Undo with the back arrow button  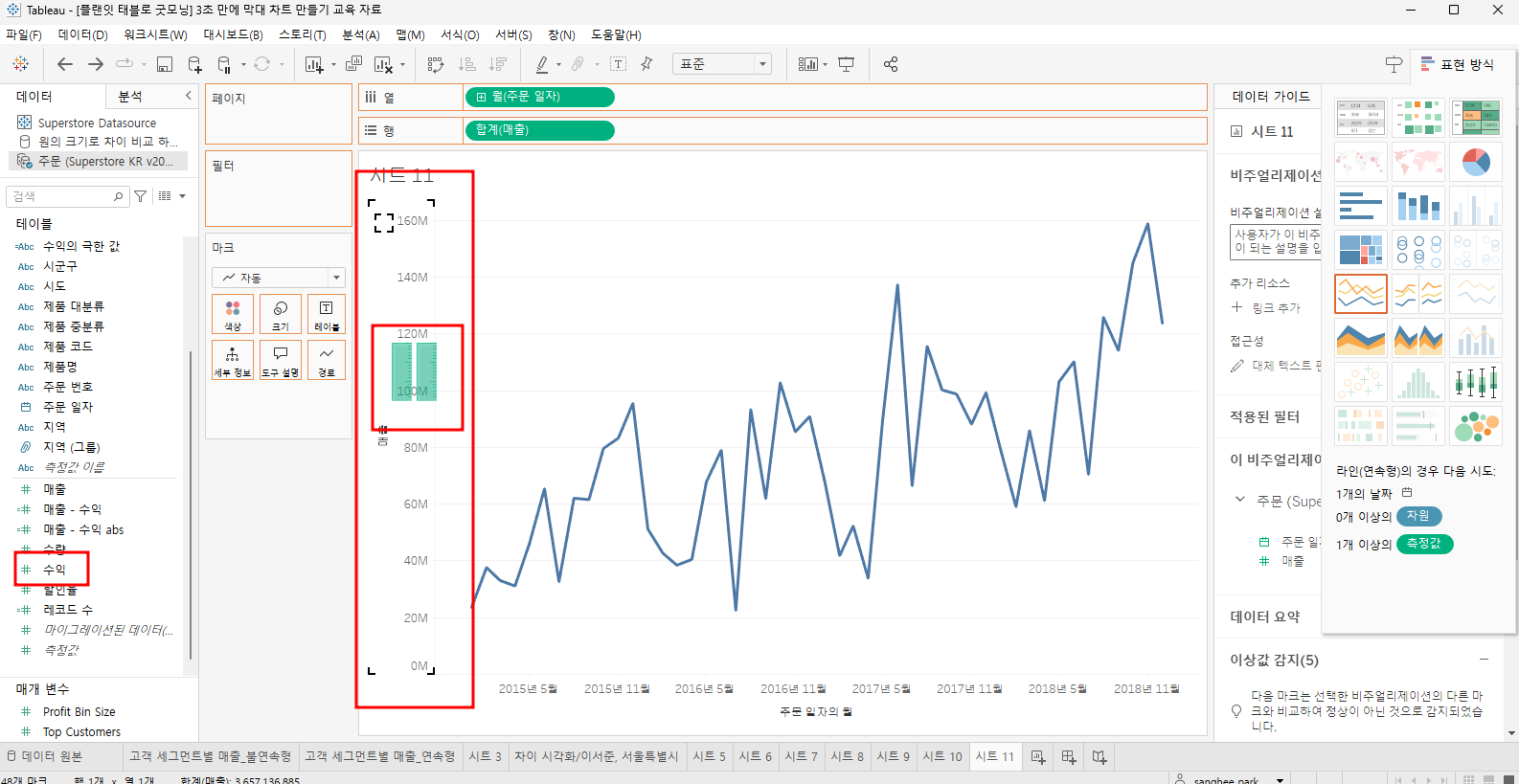click(65, 64)
